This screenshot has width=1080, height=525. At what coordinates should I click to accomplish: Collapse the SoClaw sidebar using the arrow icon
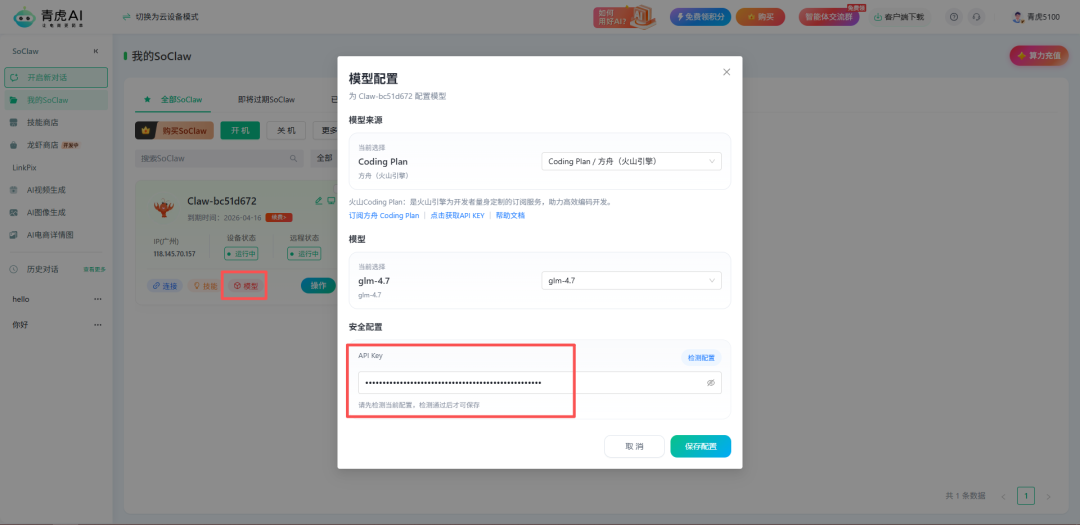tap(96, 51)
